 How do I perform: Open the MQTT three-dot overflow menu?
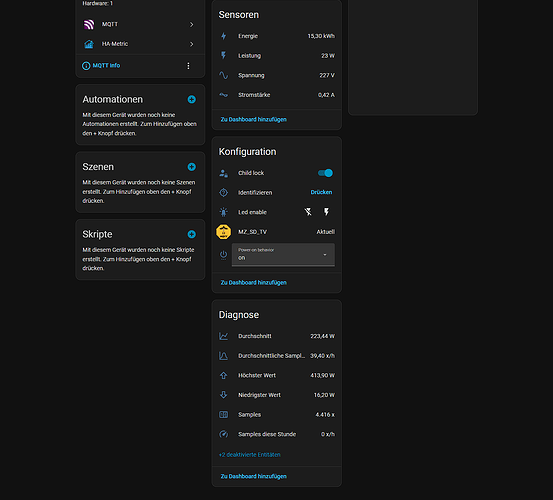pos(188,66)
